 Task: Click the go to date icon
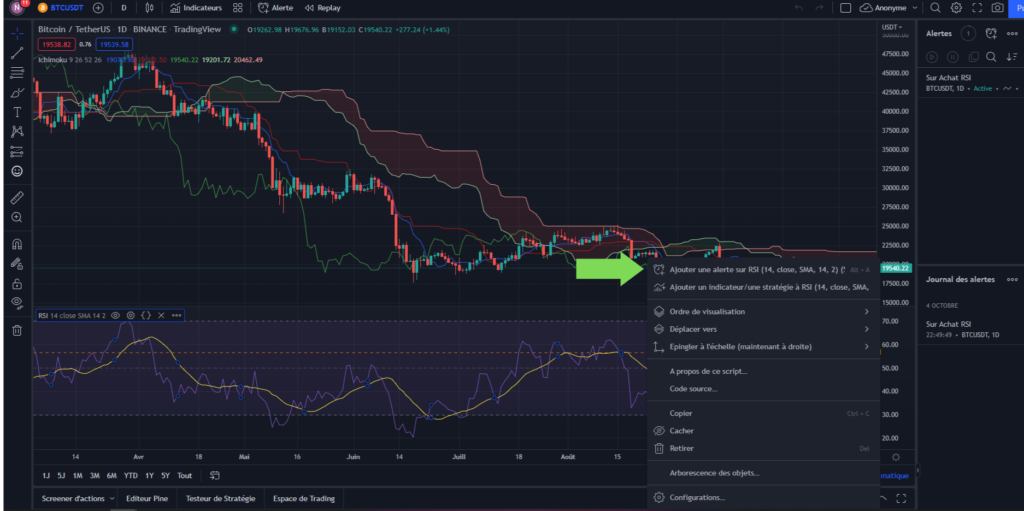pyautogui.click(x=215, y=476)
